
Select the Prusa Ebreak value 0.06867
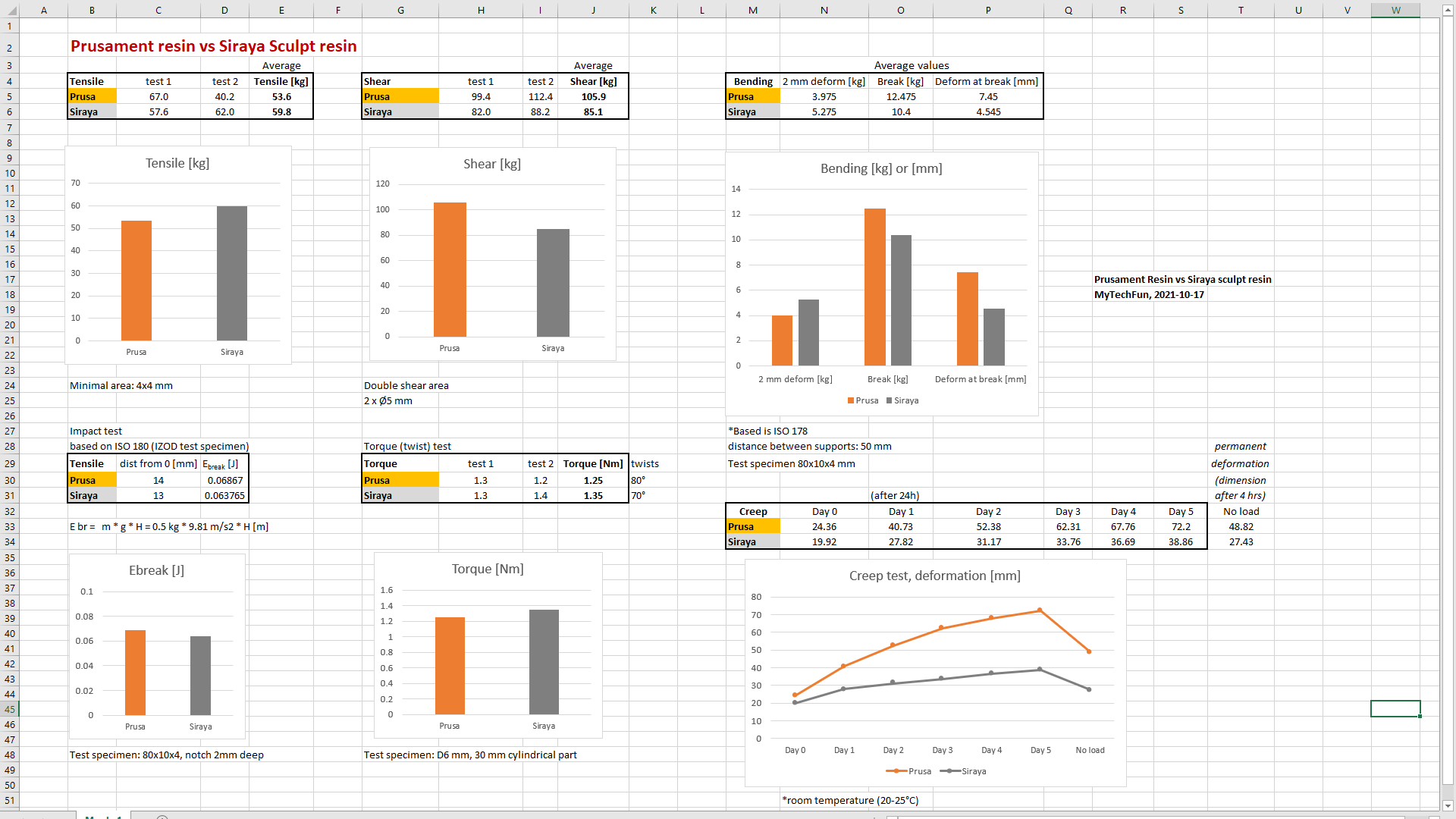224,480
